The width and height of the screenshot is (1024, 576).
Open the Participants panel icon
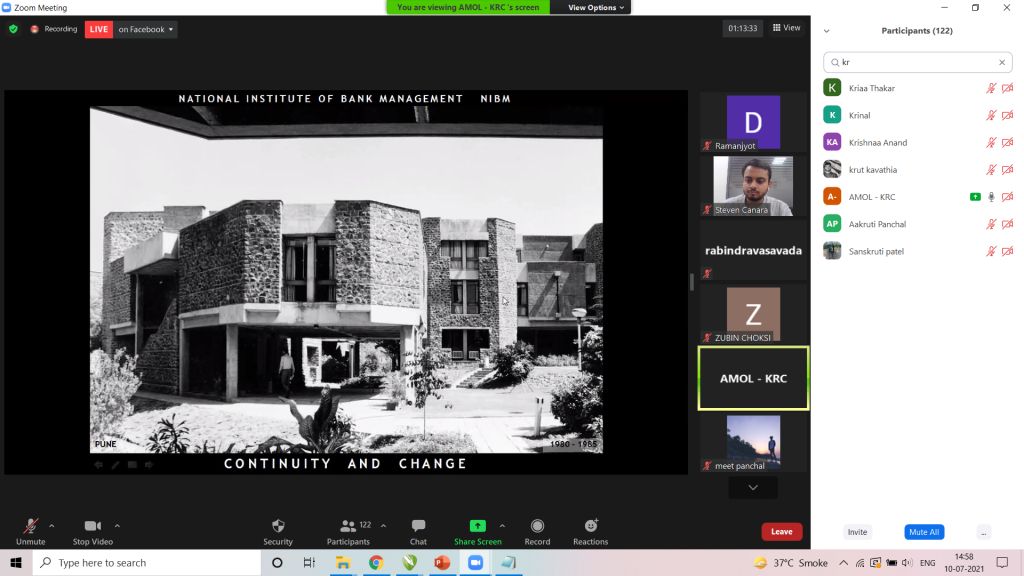[x=348, y=526]
